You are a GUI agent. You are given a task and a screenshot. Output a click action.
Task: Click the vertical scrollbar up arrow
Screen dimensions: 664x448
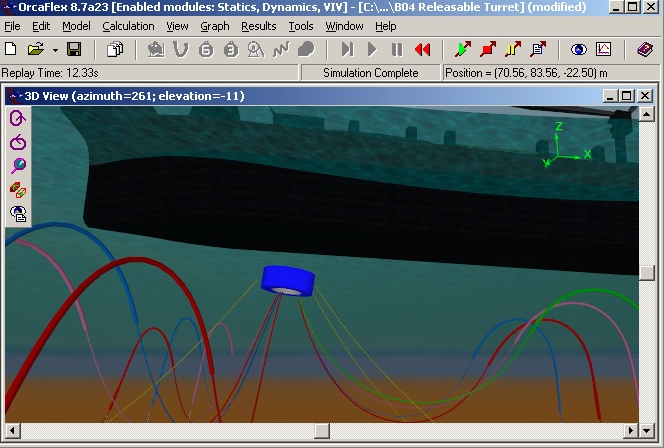coord(647,114)
